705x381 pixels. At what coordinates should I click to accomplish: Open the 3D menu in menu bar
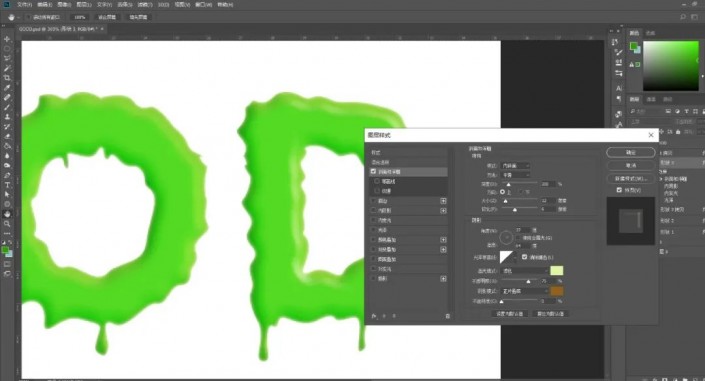pyautogui.click(x=163, y=4)
